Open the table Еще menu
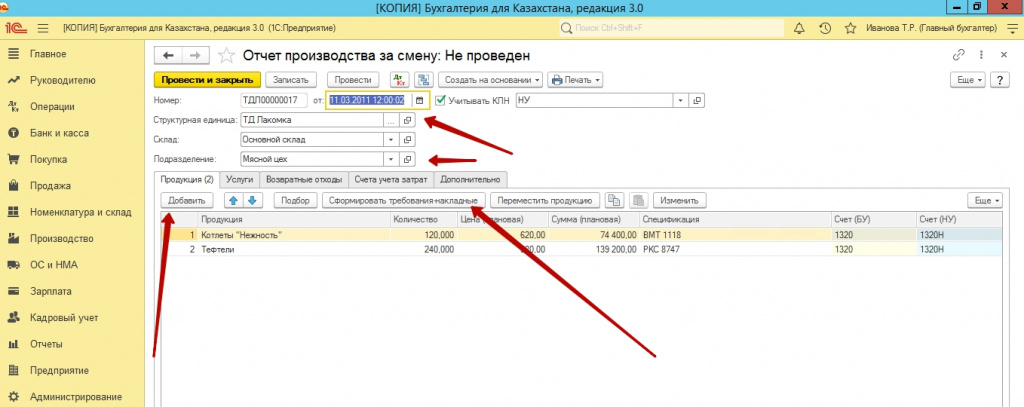 986,201
